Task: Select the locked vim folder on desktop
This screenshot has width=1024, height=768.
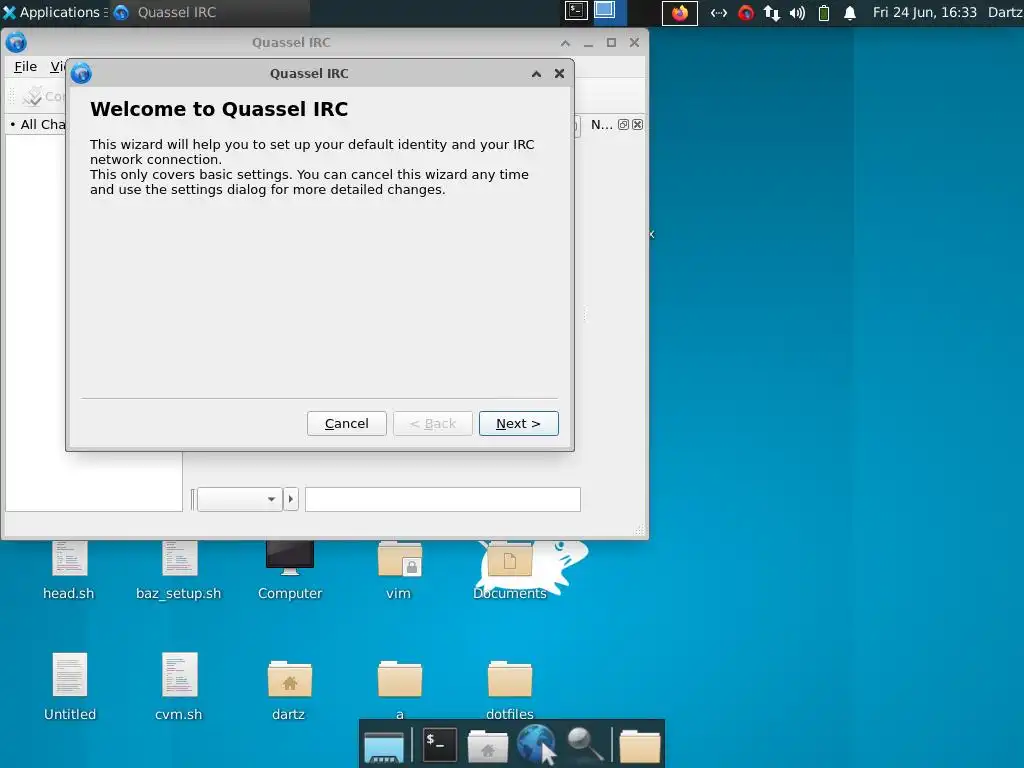Action: click(x=399, y=569)
